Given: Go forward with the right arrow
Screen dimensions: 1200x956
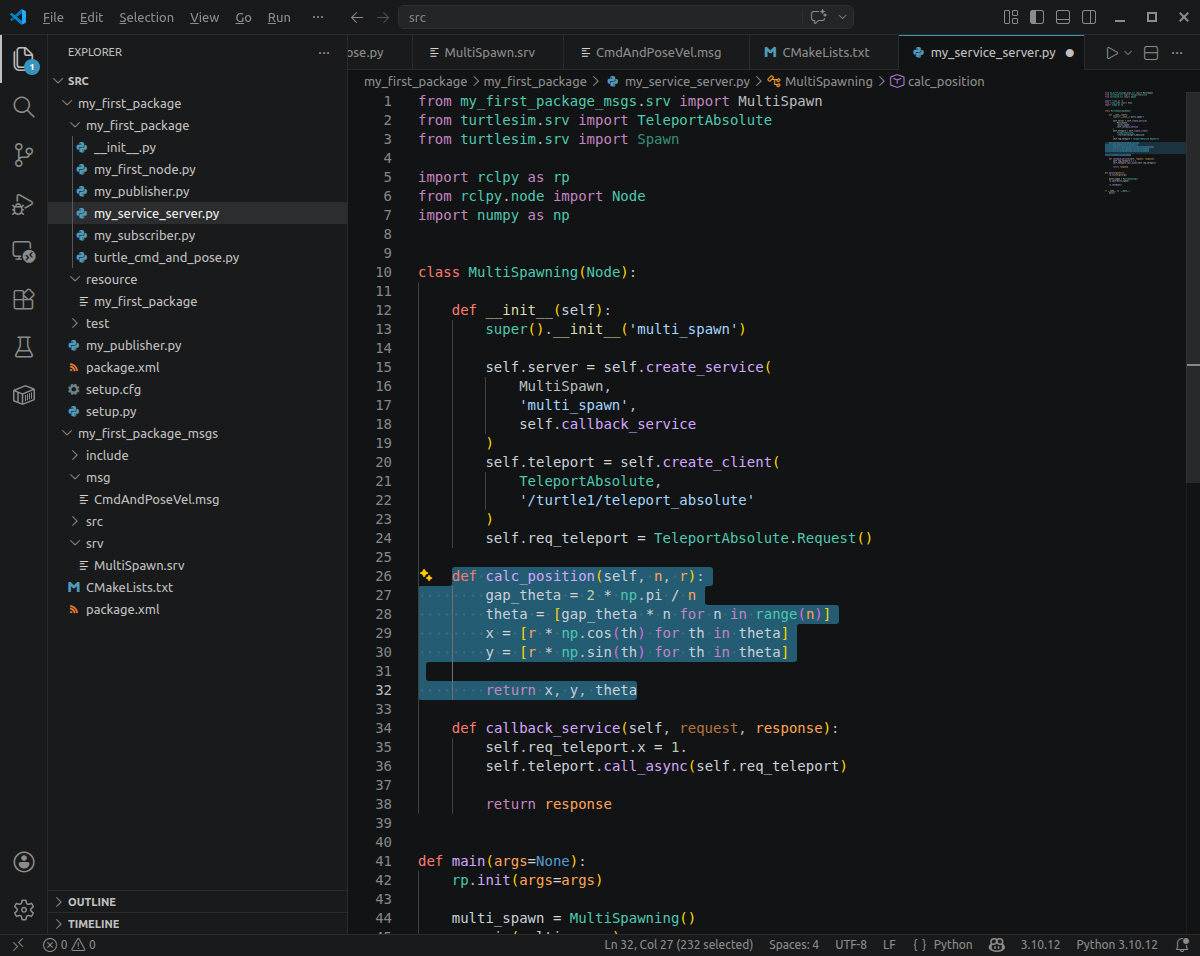Looking at the screenshot, I should (383, 17).
